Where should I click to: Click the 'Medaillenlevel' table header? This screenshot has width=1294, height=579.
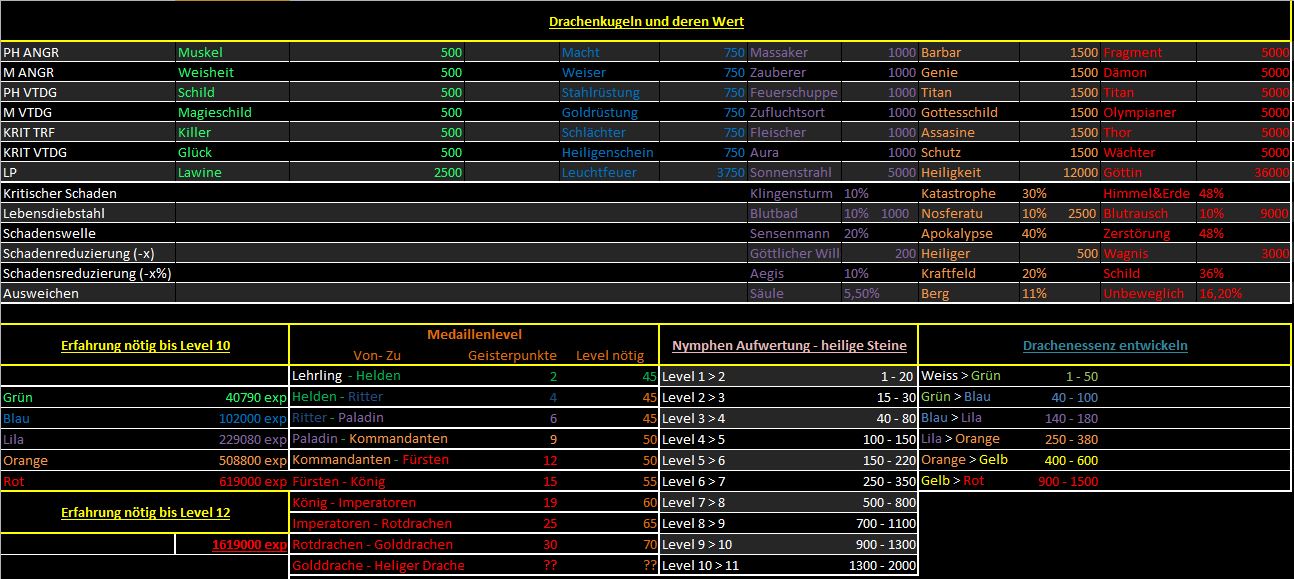(474, 335)
